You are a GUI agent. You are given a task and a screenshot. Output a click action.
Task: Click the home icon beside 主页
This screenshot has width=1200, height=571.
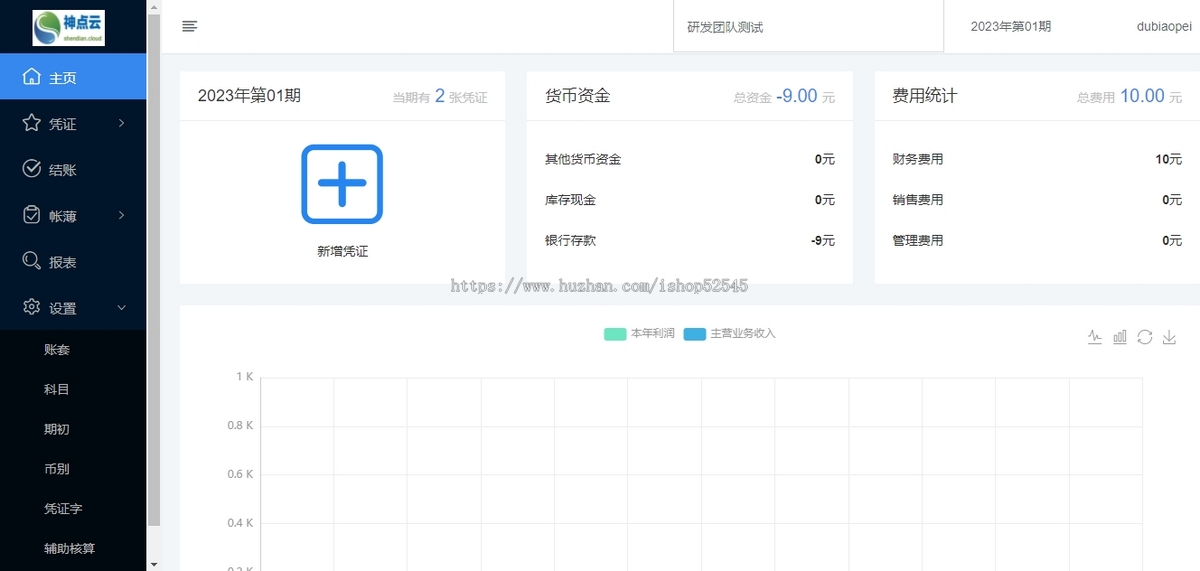coord(32,77)
